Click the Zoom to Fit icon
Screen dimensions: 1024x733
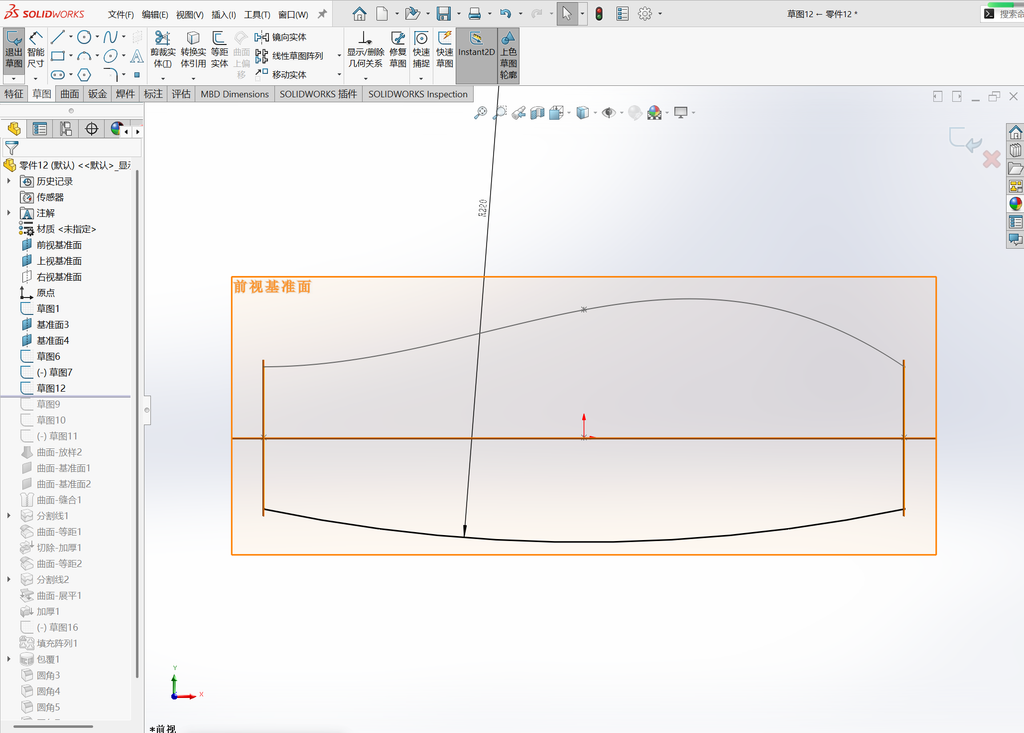[480, 113]
